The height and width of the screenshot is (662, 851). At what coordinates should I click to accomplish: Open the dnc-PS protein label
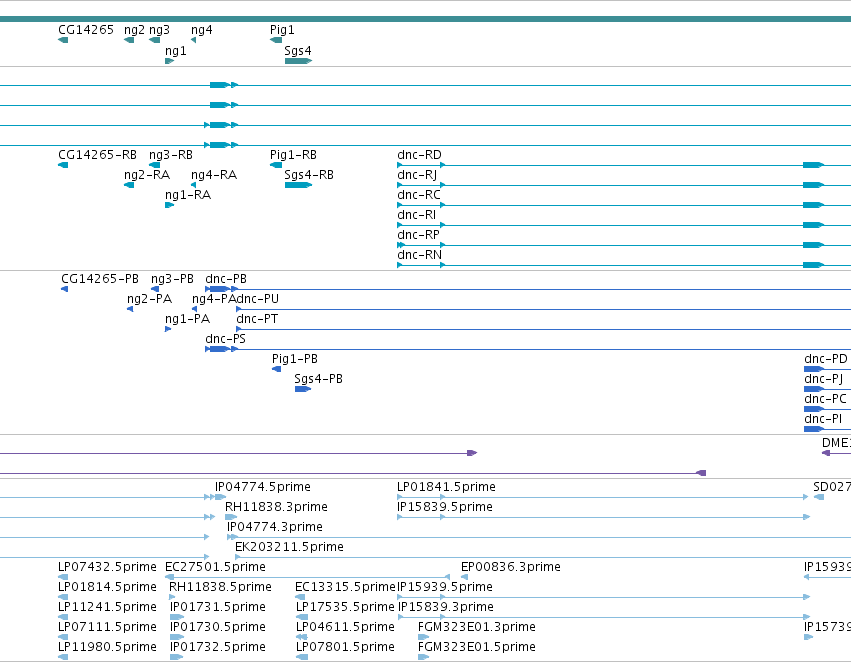[225, 339]
